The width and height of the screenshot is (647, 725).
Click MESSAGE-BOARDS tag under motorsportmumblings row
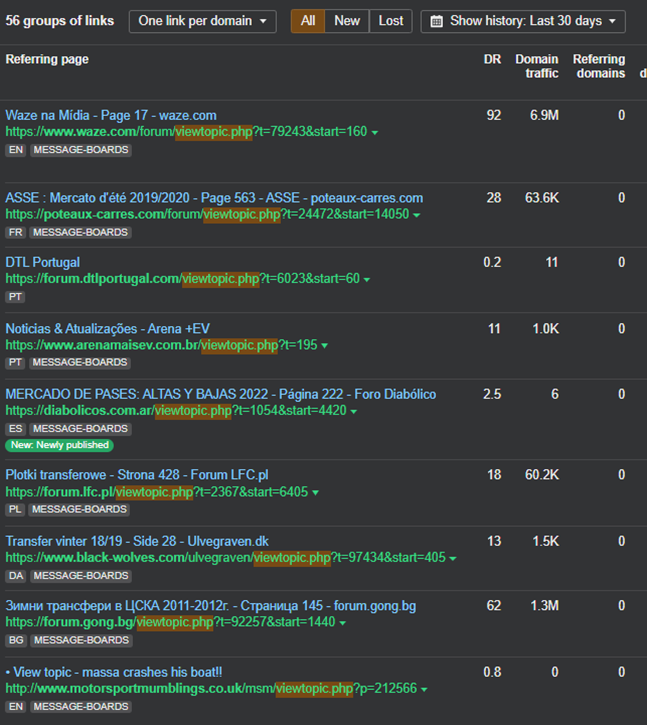[x=81, y=707]
